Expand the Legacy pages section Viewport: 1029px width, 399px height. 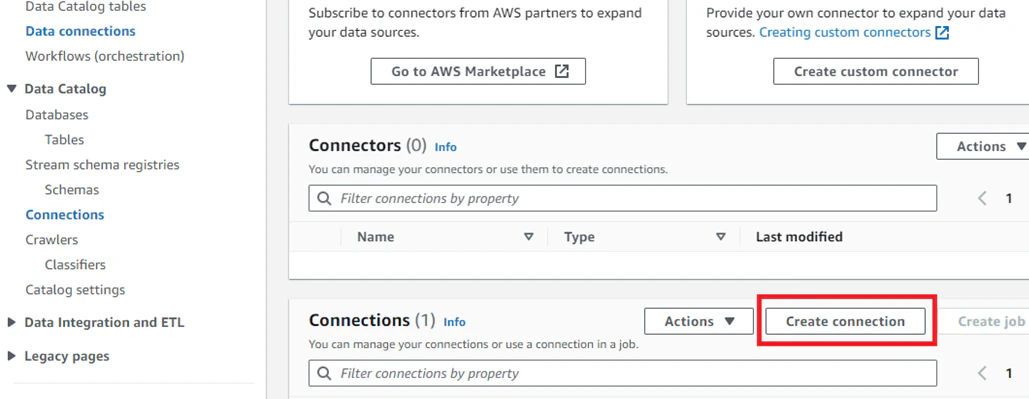point(11,356)
